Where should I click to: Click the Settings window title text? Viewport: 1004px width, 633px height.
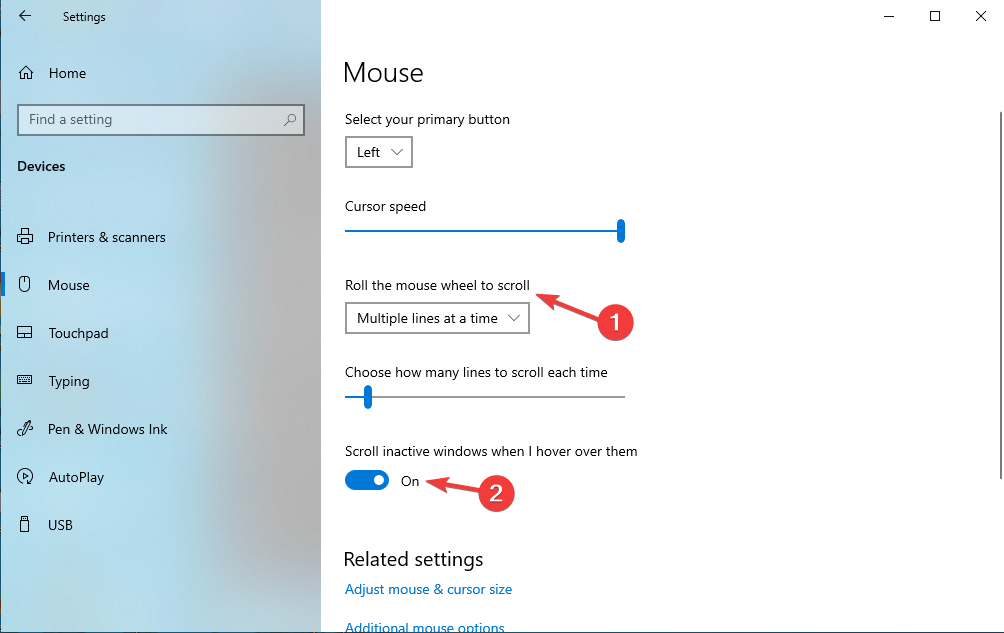(x=84, y=17)
